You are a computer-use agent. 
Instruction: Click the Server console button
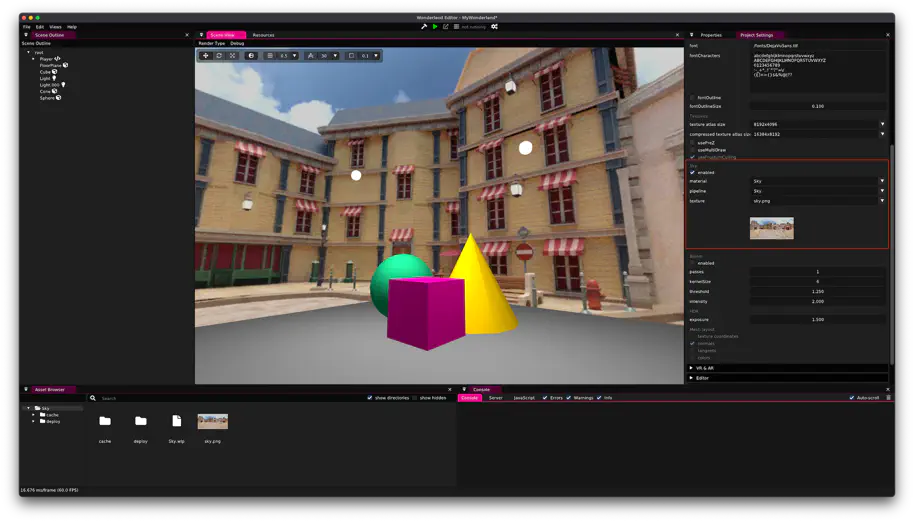495,398
